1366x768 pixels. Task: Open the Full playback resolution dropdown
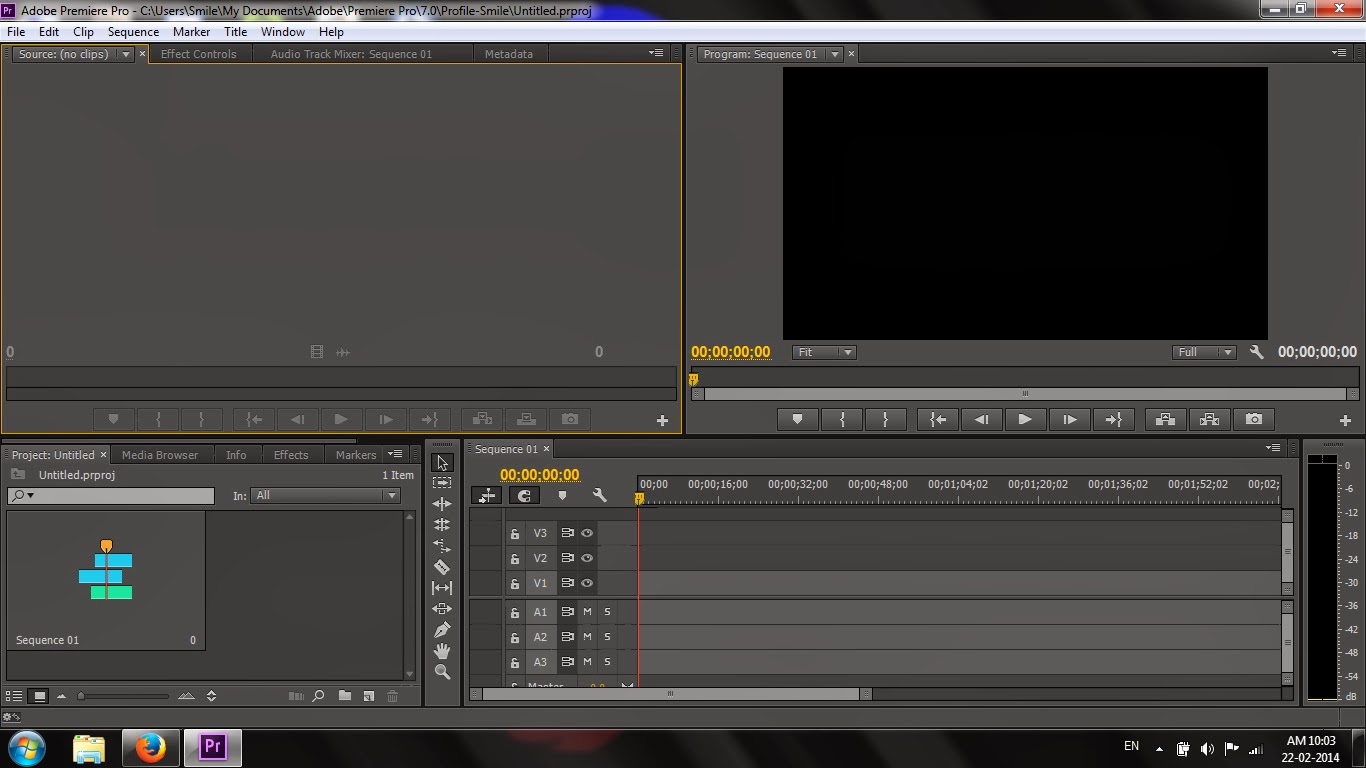(1205, 352)
